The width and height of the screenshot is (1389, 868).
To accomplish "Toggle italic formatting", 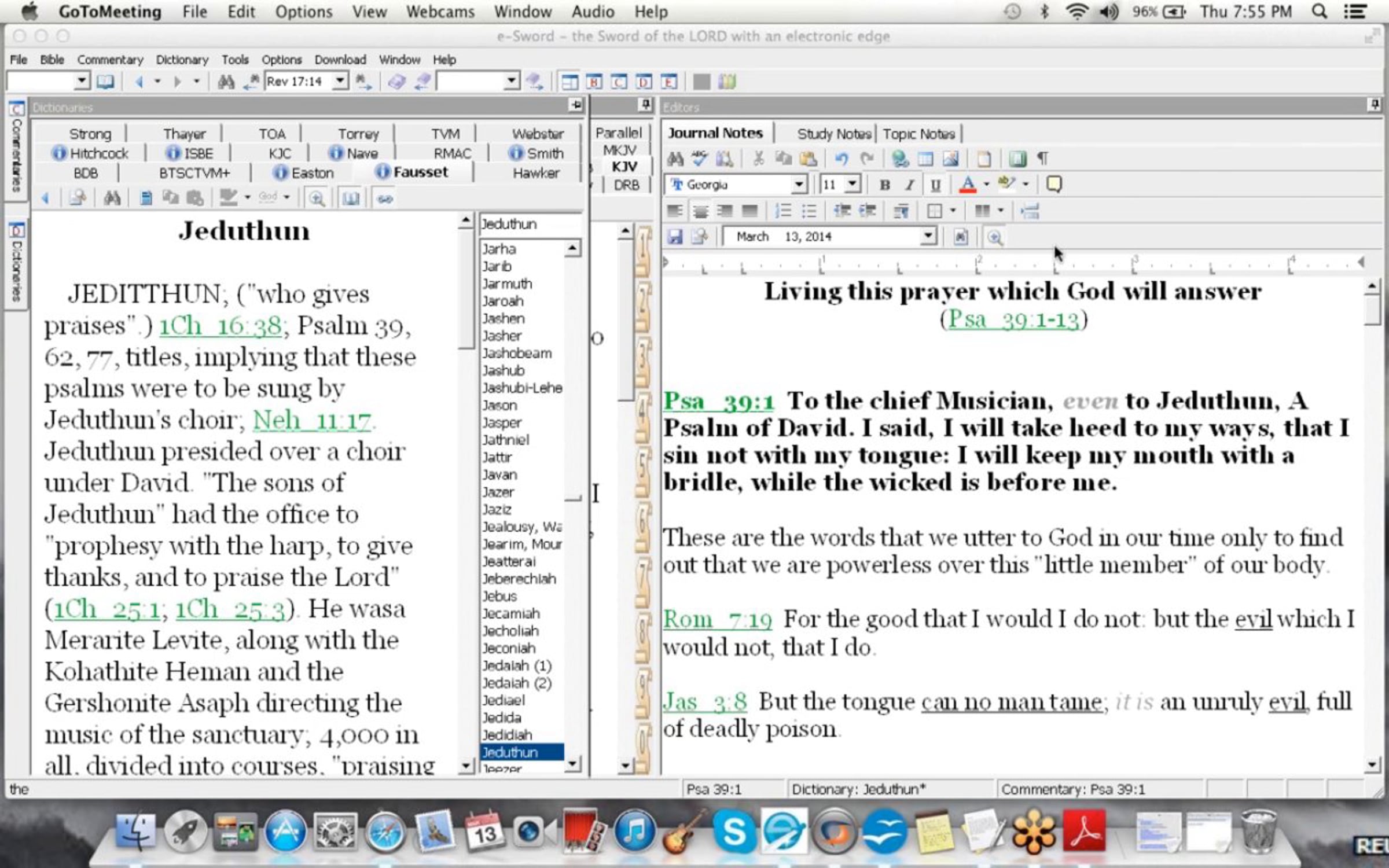I will tap(910, 185).
